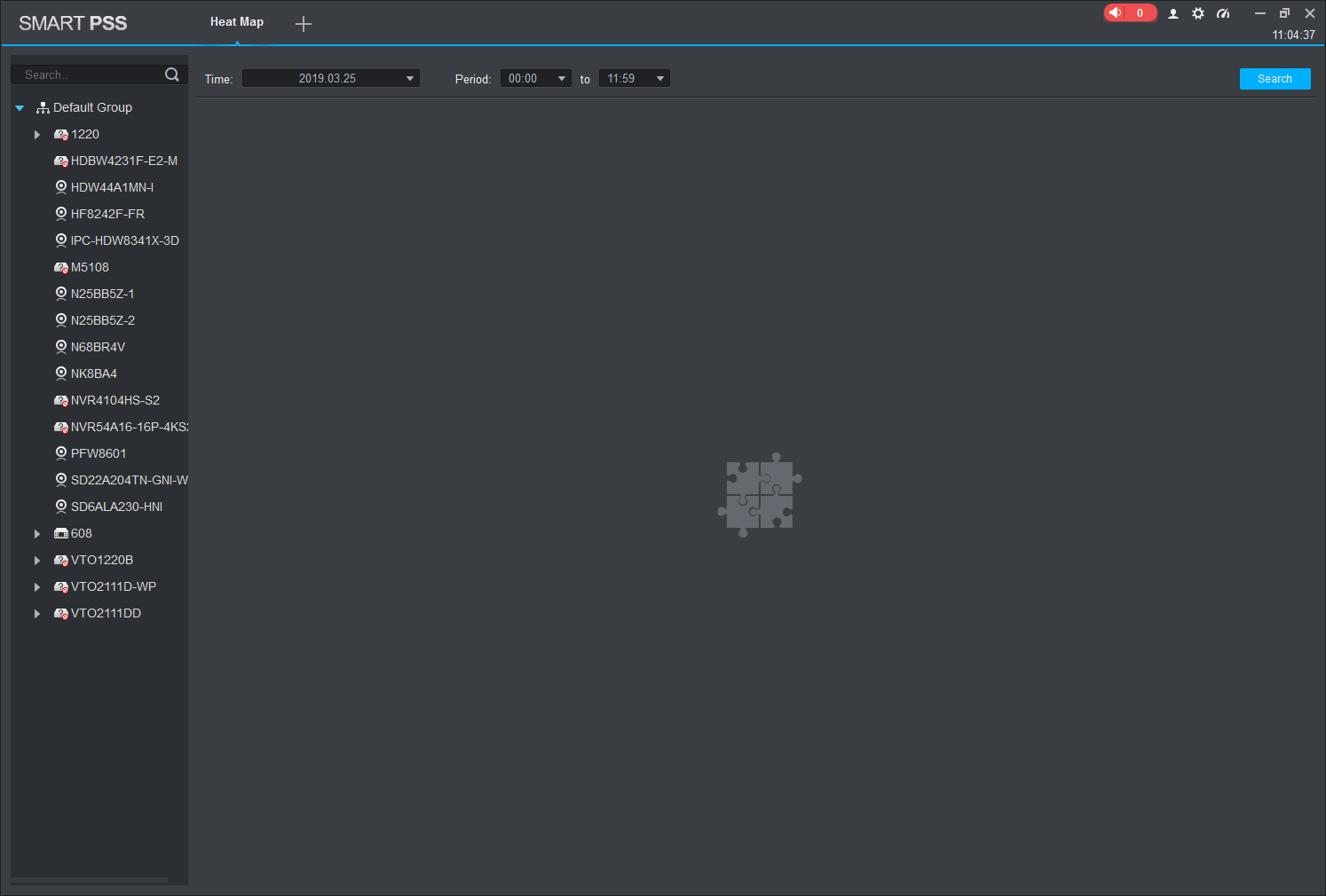Click the alarm speaker icon
Viewport: 1326px width, 896px height.
tap(1116, 12)
